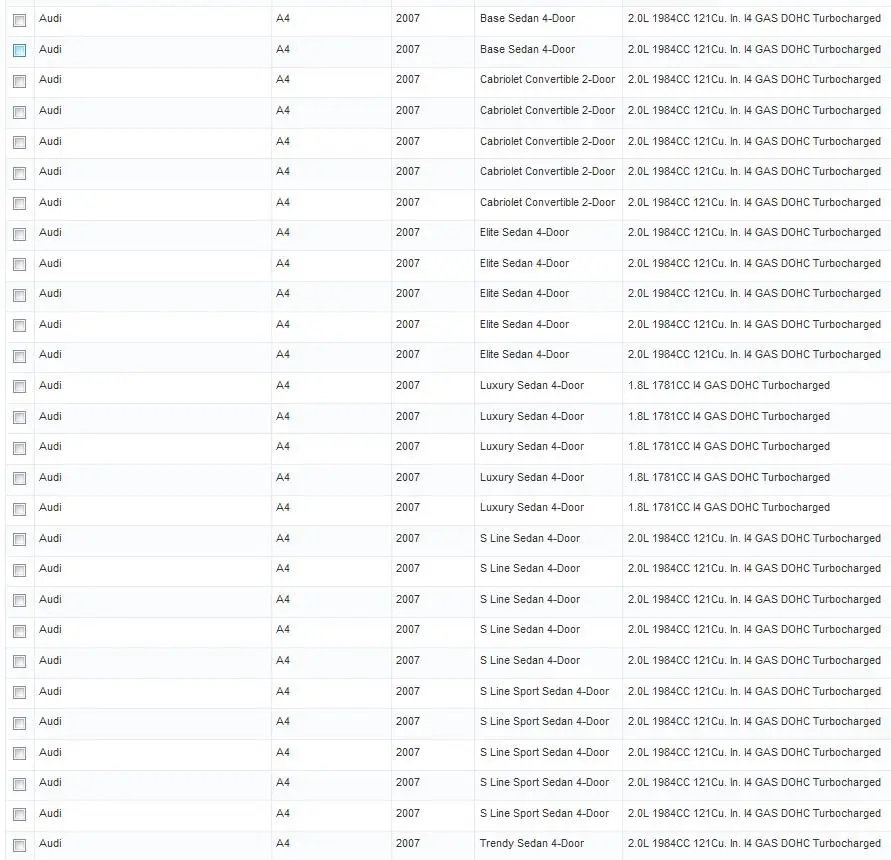Check the last S Line Sport Sedan row's box
Viewport: 891px width, 860px height.
click(19, 815)
